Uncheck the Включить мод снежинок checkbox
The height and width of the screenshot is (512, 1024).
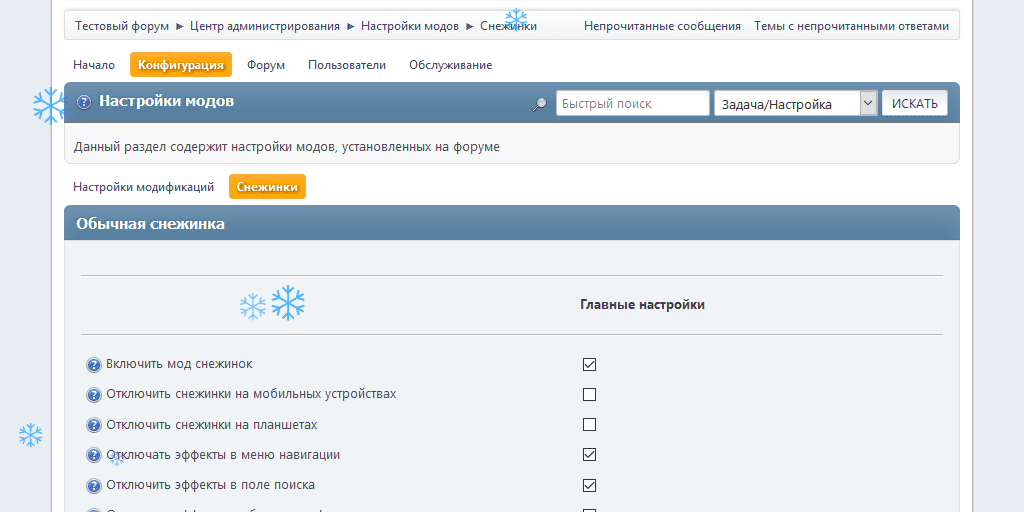(589, 365)
